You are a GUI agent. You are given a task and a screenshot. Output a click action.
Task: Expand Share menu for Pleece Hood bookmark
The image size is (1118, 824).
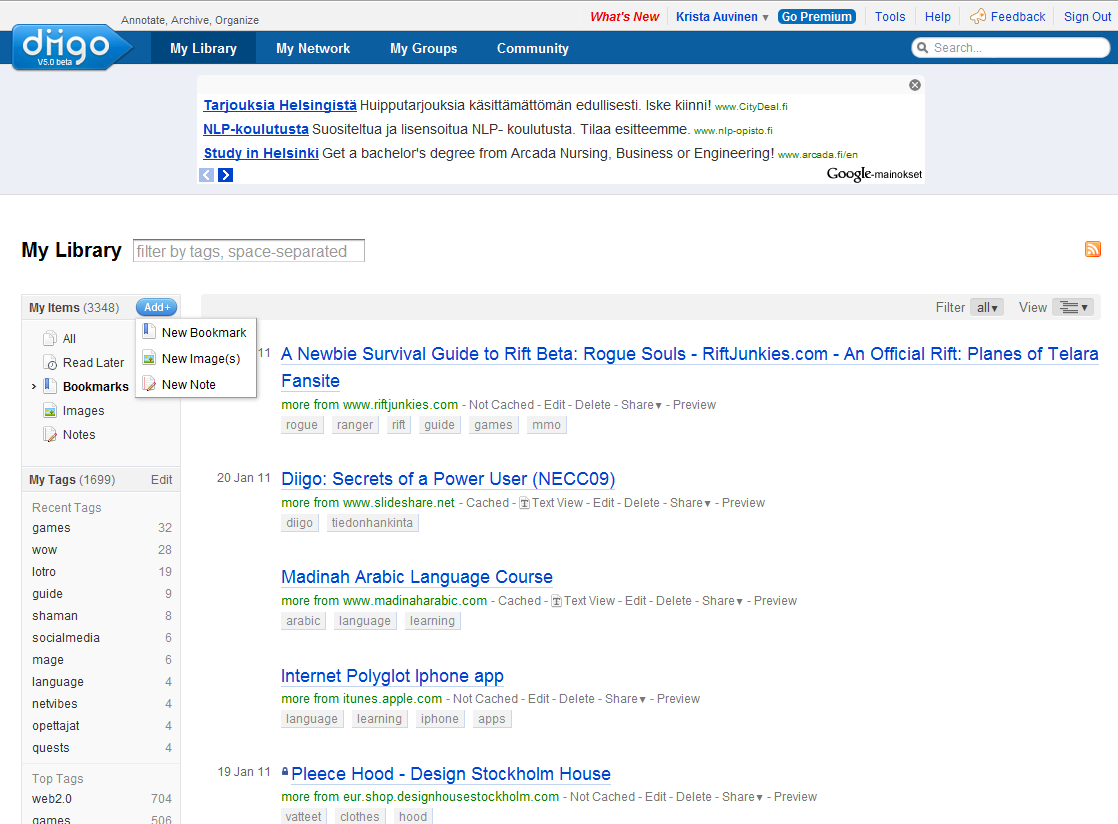742,797
